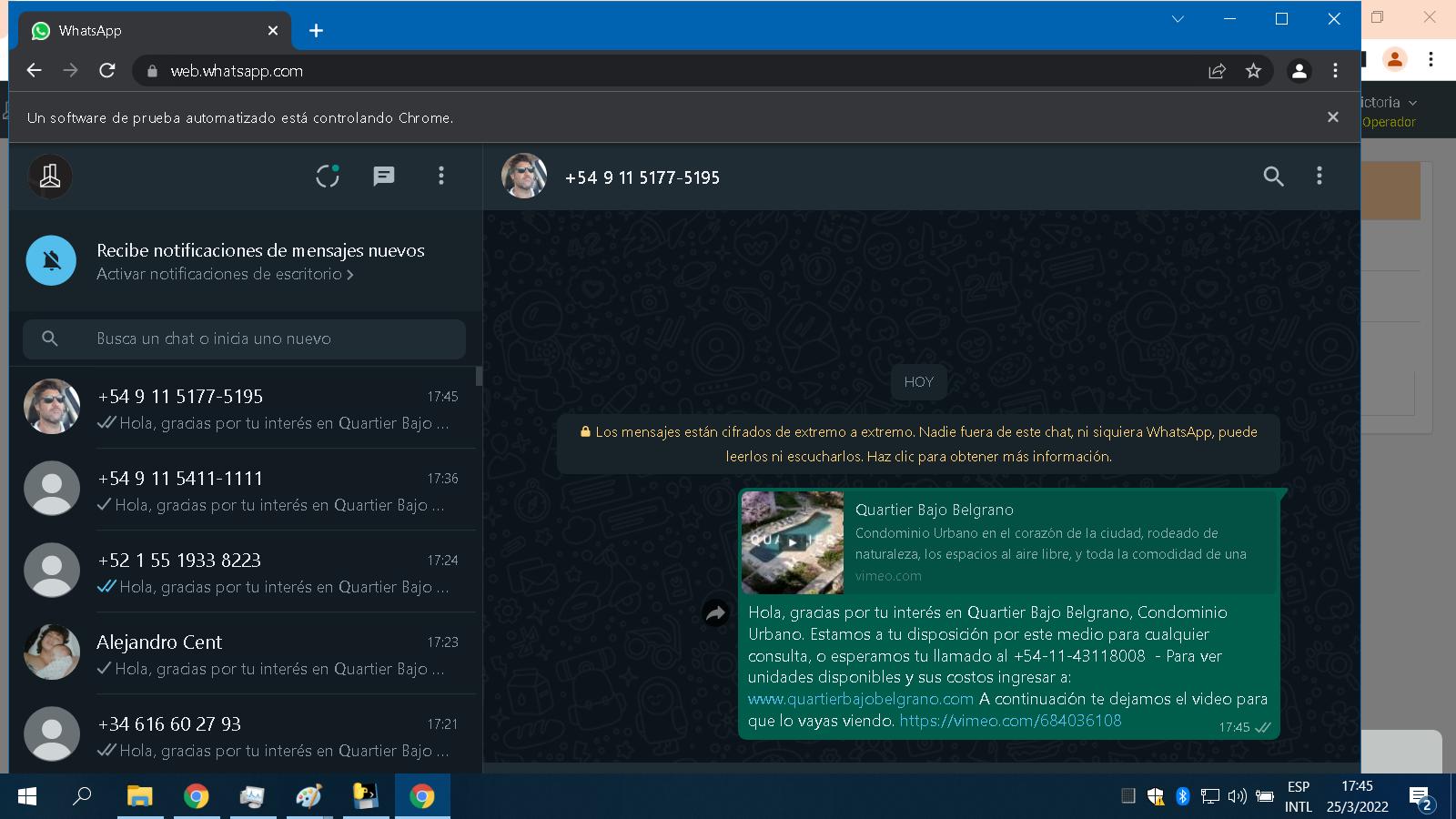Forward the message using the arrow icon
This screenshot has height=819, width=1456.
pos(715,614)
